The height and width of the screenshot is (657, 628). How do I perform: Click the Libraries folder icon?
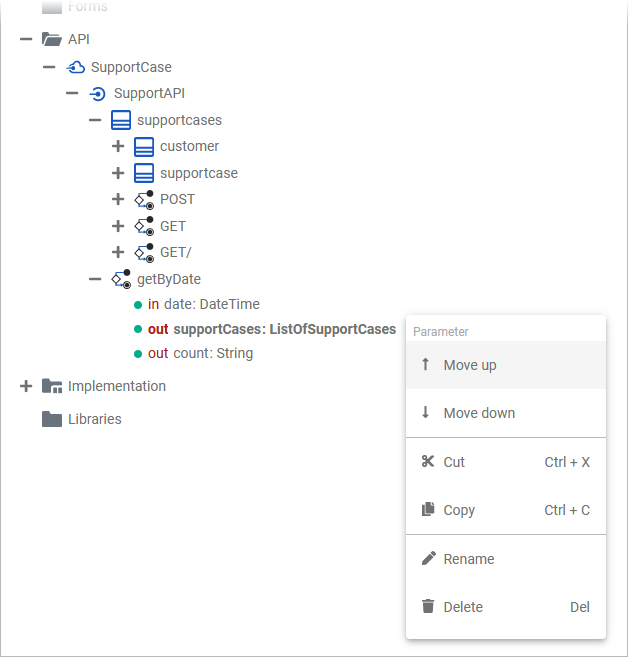[52, 419]
